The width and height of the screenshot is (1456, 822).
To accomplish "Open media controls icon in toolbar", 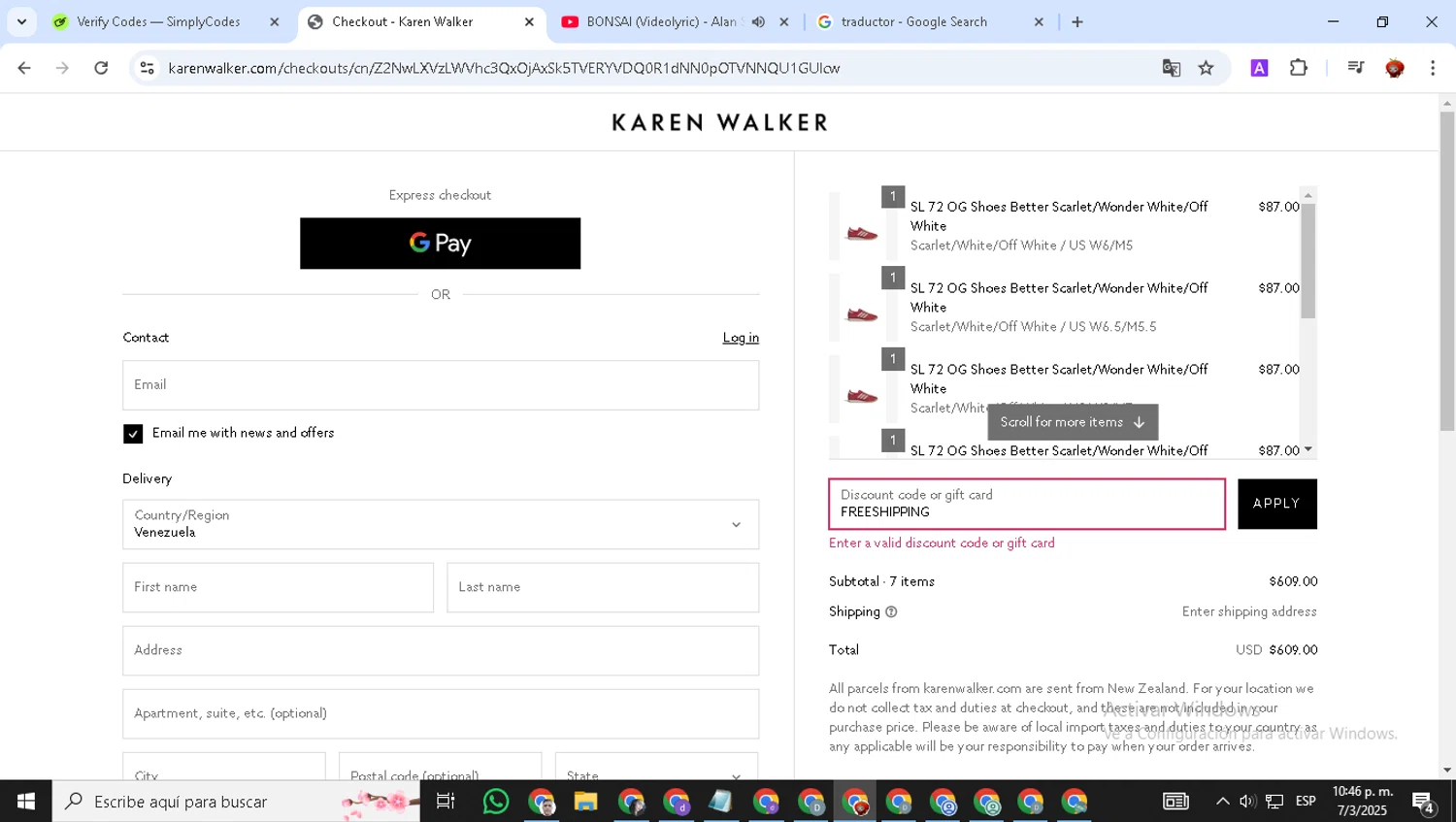I will click(x=1356, y=68).
